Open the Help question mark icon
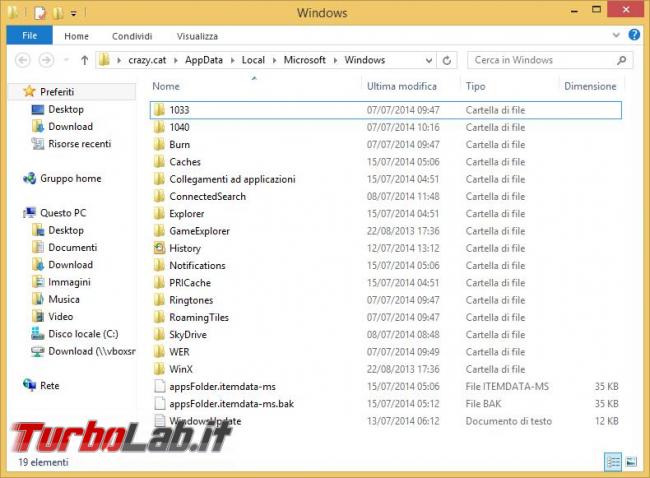The width and height of the screenshot is (650, 478). (x=634, y=35)
